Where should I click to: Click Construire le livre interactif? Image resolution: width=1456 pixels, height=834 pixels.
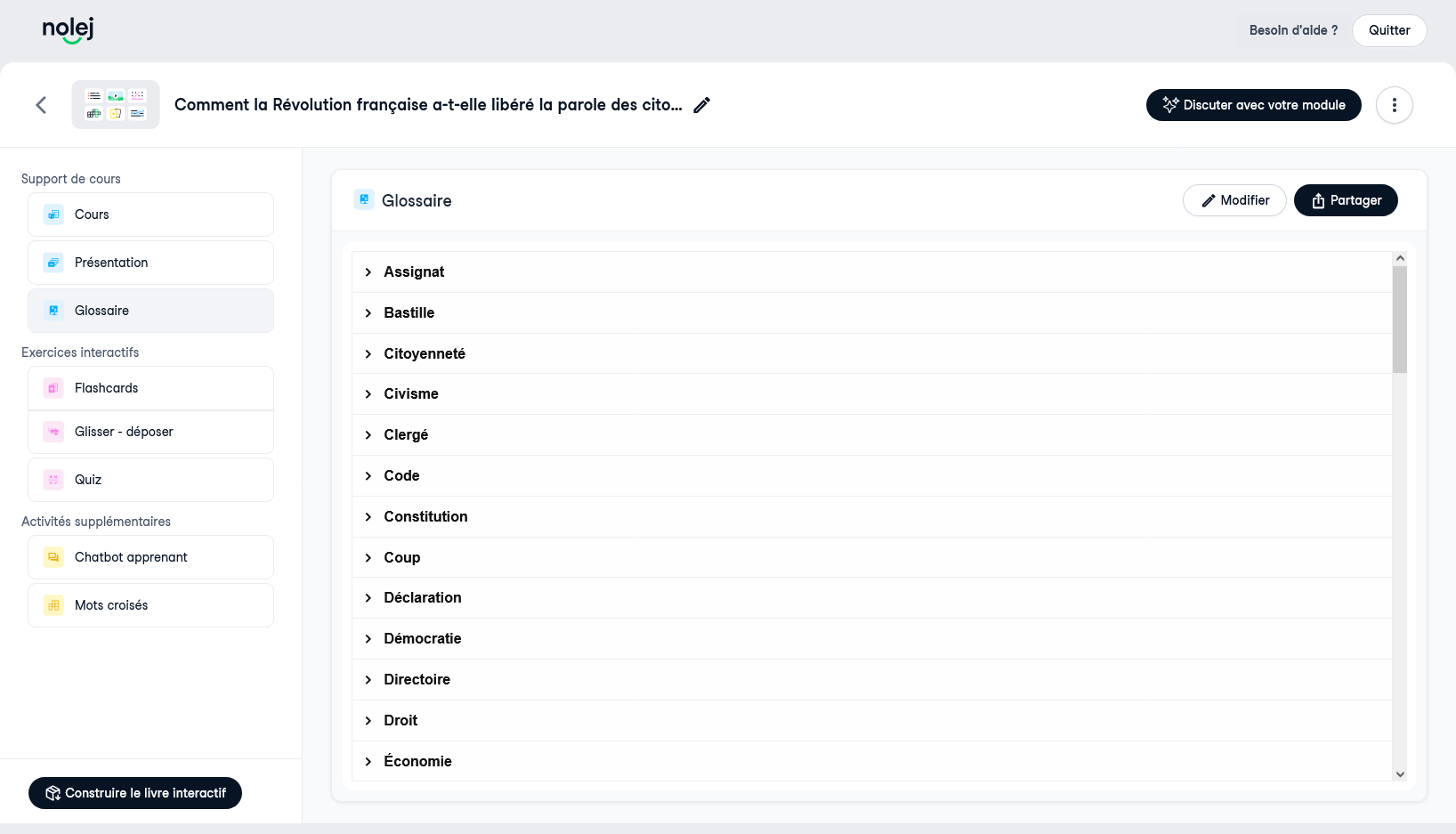[135, 793]
